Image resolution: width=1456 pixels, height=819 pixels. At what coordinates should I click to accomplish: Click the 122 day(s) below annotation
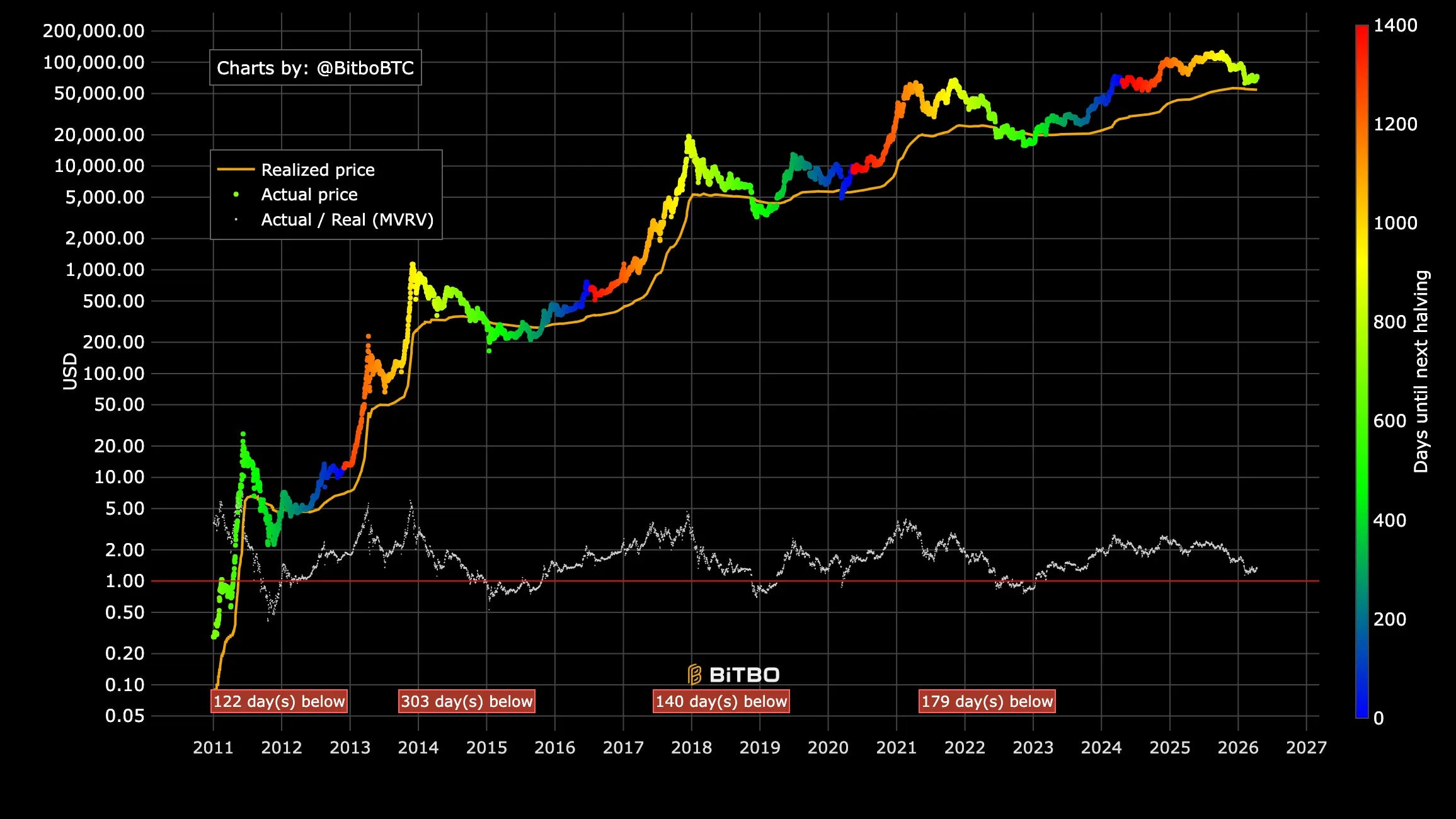(x=279, y=701)
